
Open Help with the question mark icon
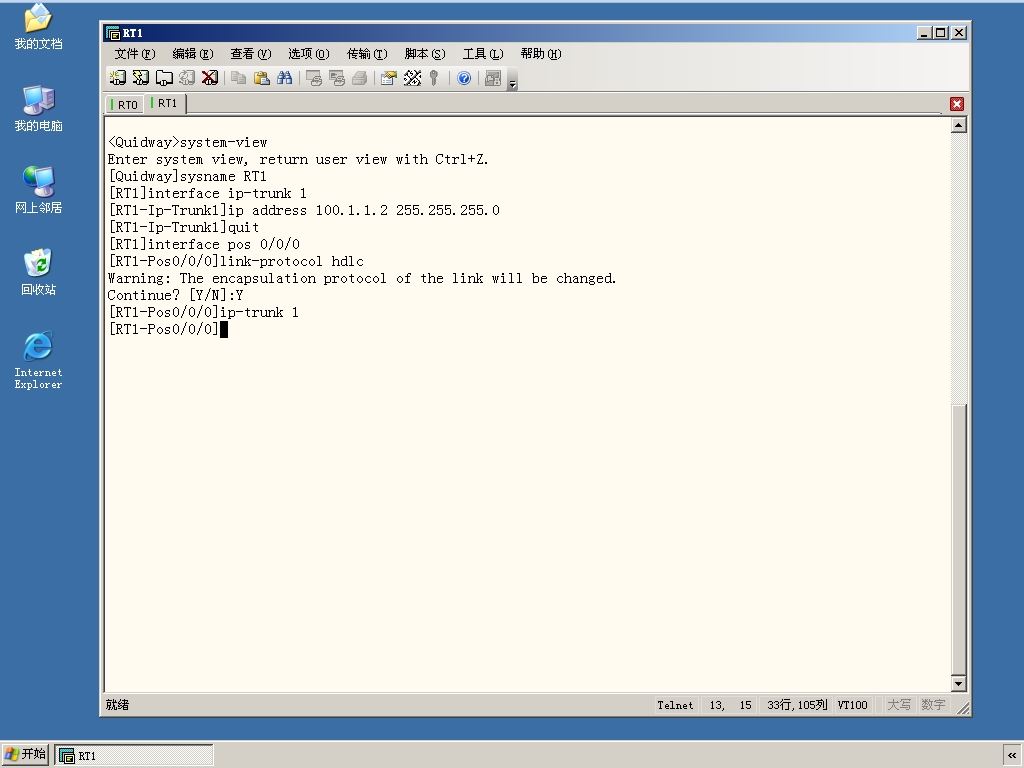tap(464, 78)
